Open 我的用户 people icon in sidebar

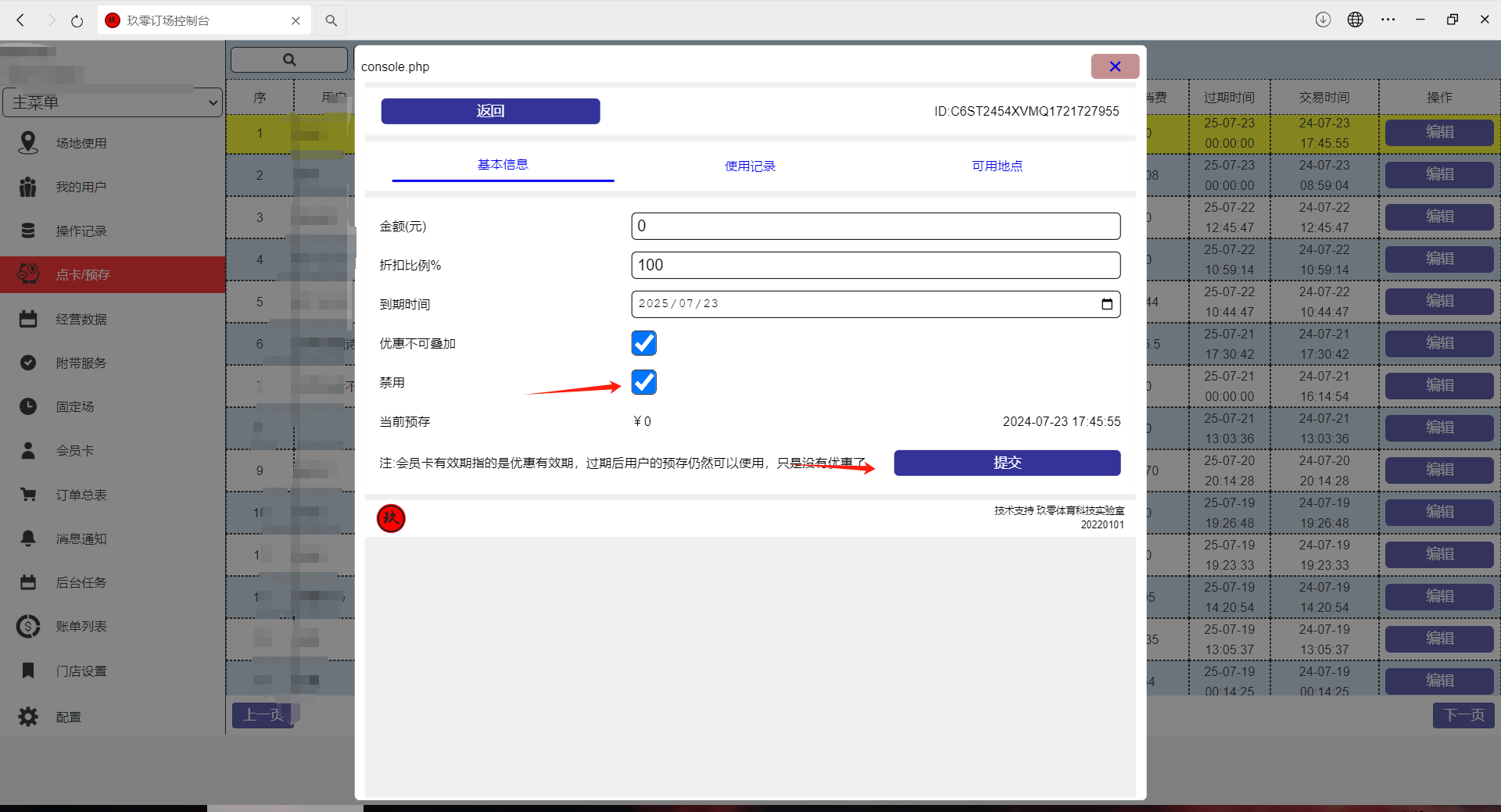[28, 187]
